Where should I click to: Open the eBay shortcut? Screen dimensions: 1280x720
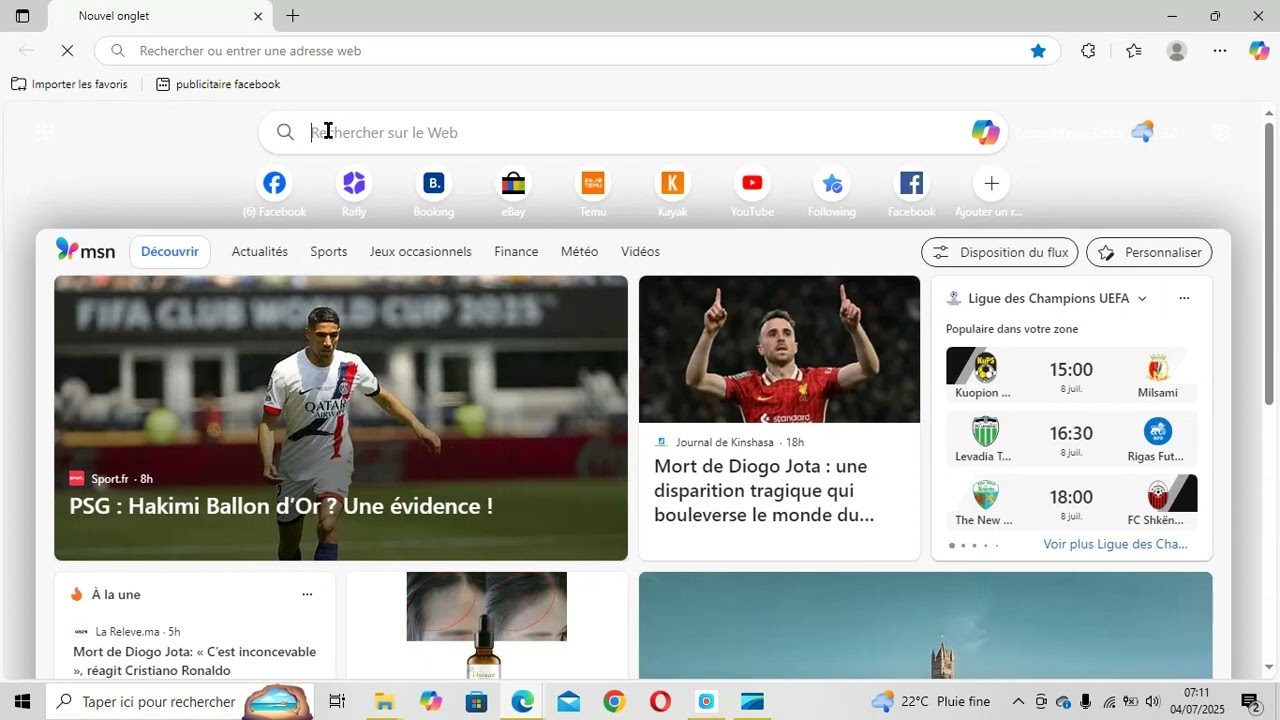pyautogui.click(x=513, y=192)
